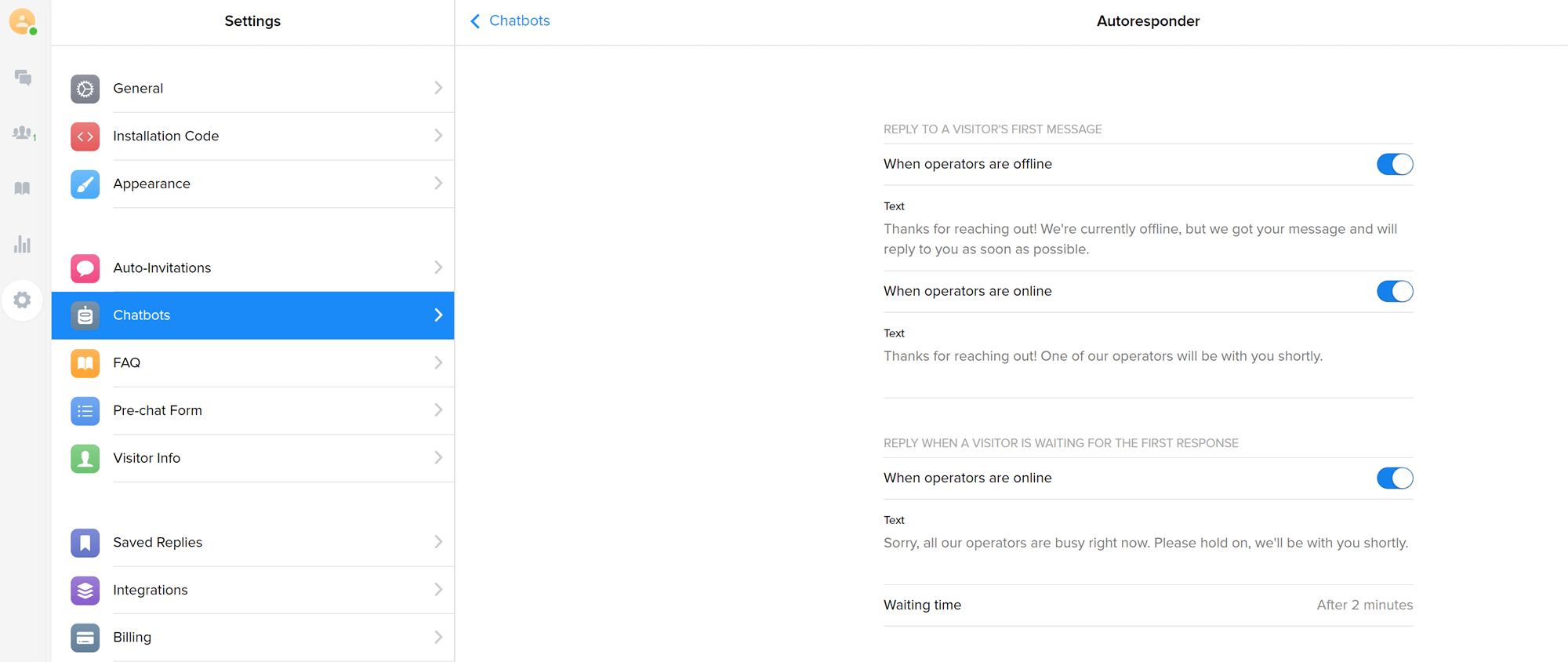Open the user profile avatar
This screenshot has height=662, width=1568.
coord(23,21)
